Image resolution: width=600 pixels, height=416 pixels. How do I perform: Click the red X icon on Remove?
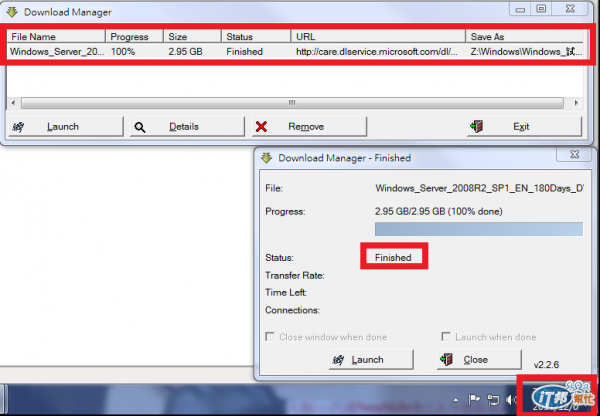point(261,127)
